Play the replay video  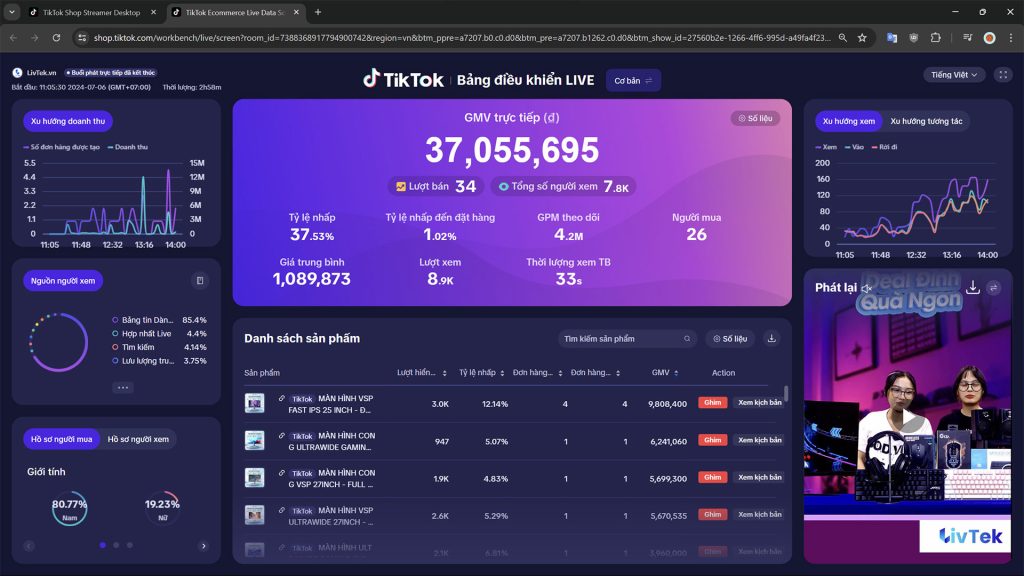pos(908,419)
